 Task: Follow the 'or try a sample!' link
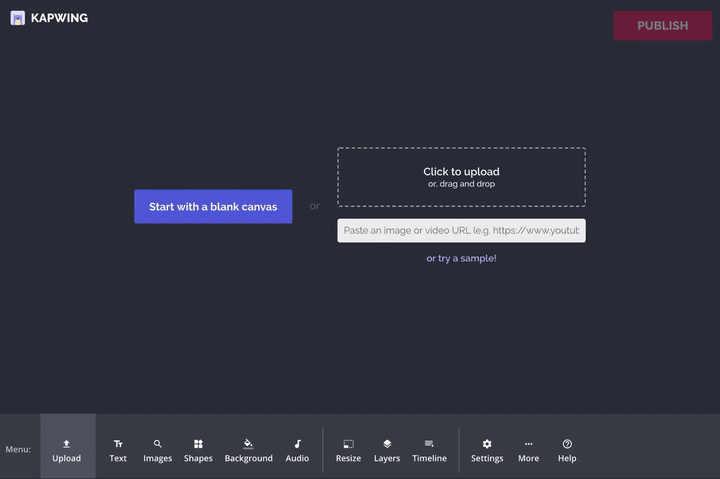click(x=461, y=258)
